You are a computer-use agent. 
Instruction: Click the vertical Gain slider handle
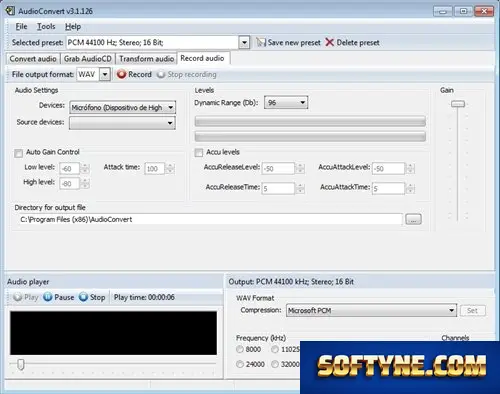click(458, 104)
